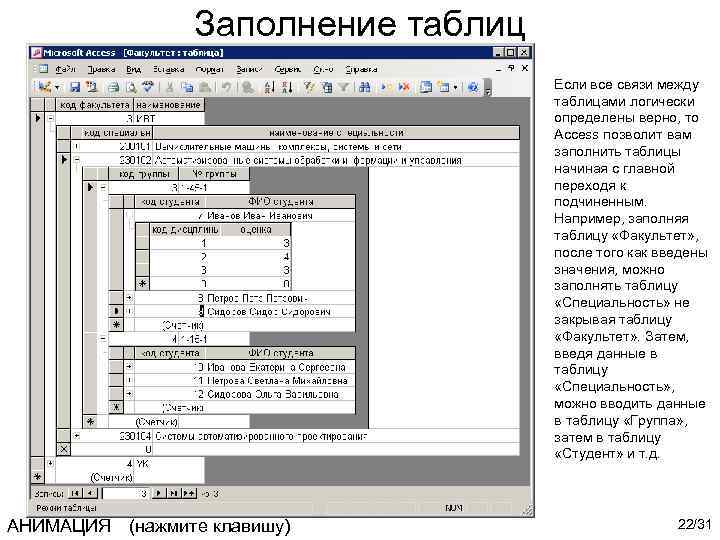Screen dimensions: 720x540
Task: Open the Окно menu
Action: click(x=323, y=69)
